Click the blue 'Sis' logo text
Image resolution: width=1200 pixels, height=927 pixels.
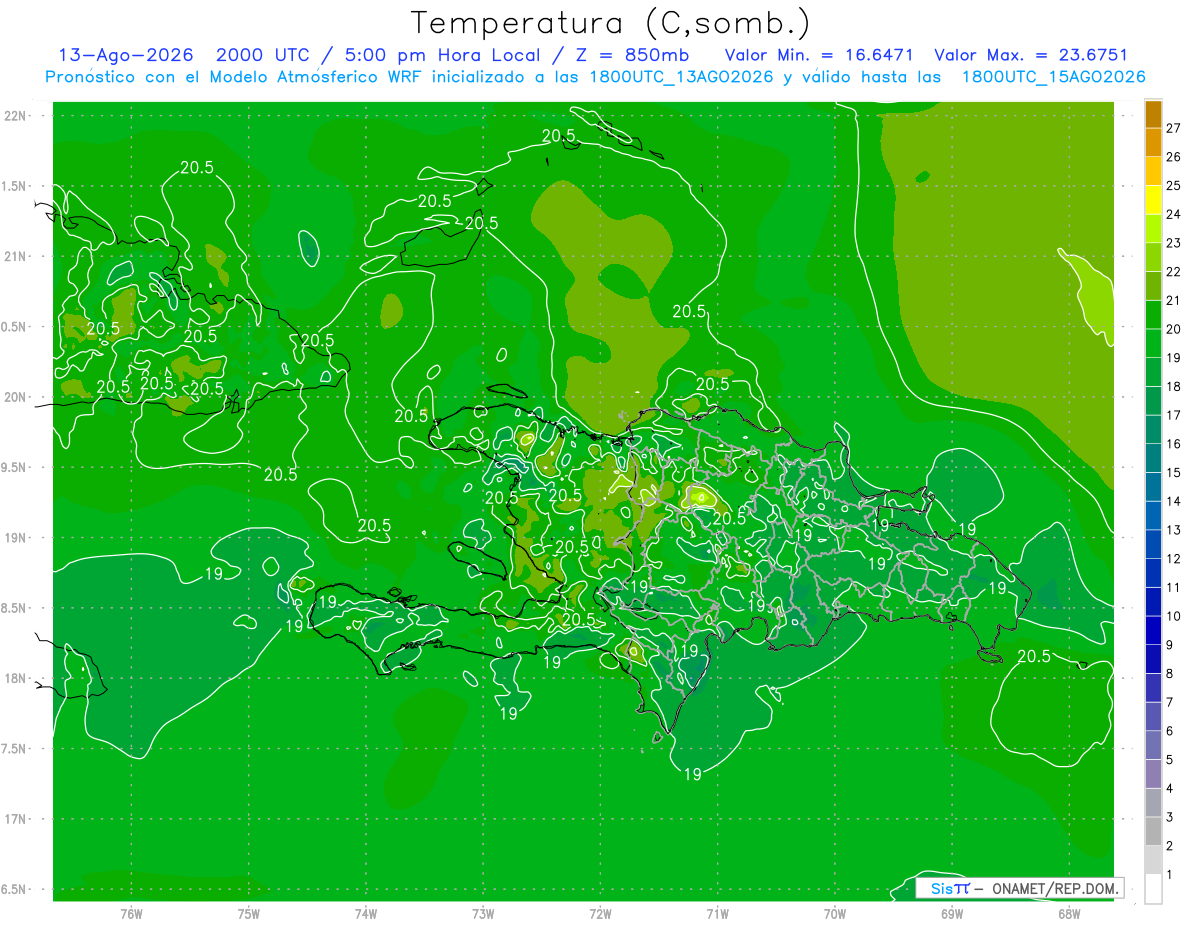[x=940, y=888]
